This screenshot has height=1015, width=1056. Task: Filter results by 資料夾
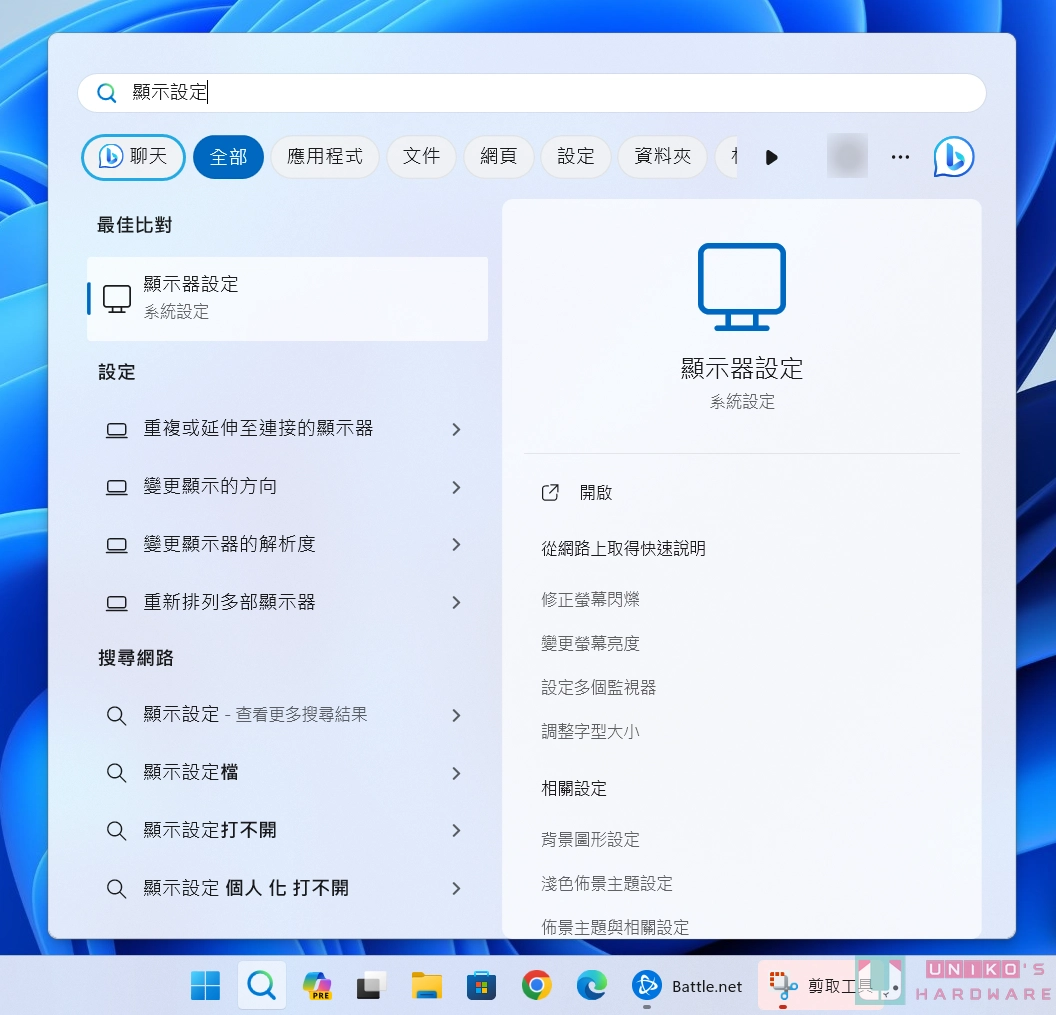(663, 157)
